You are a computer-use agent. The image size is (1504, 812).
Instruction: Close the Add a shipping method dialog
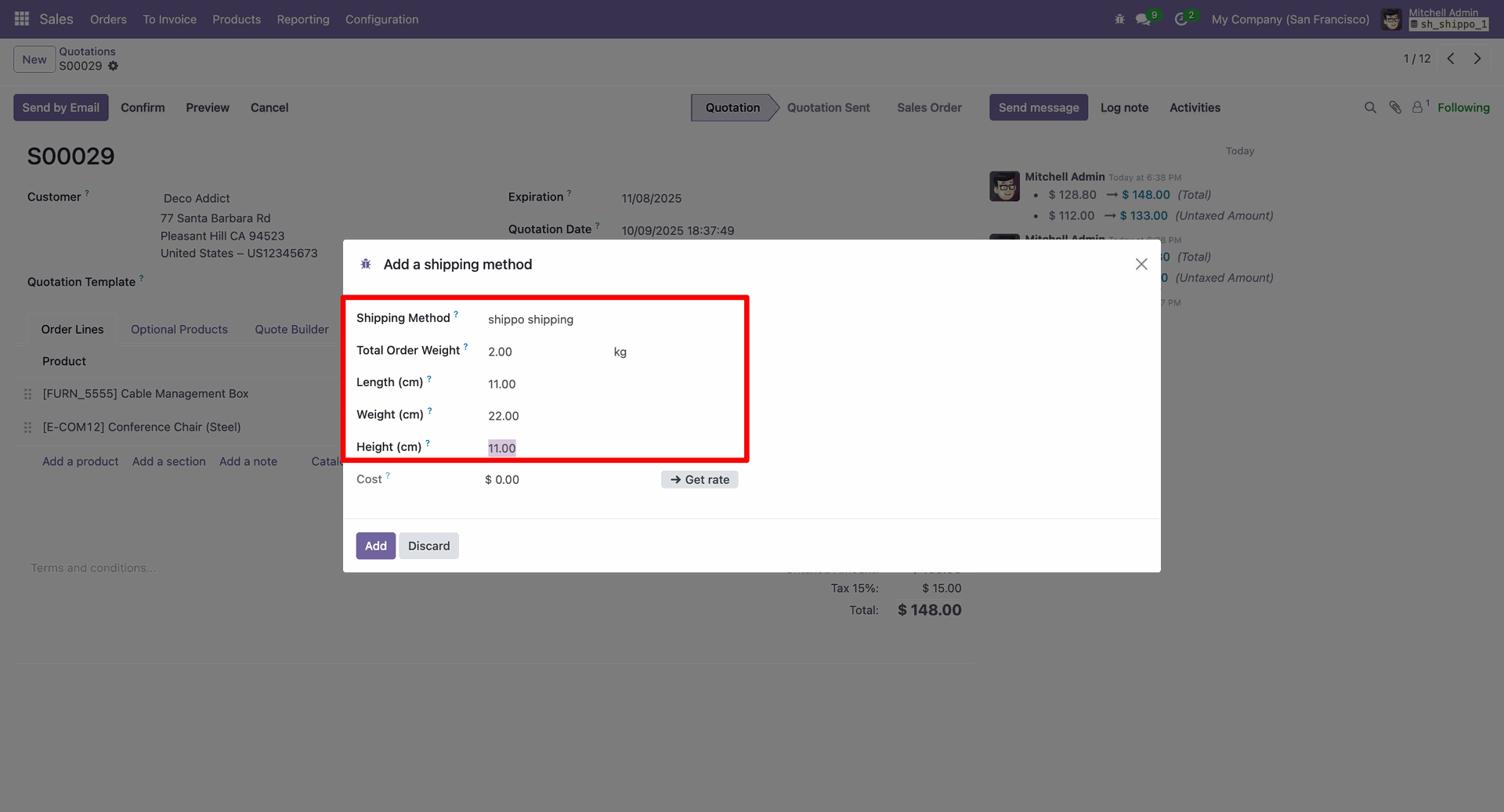pos(1141,265)
